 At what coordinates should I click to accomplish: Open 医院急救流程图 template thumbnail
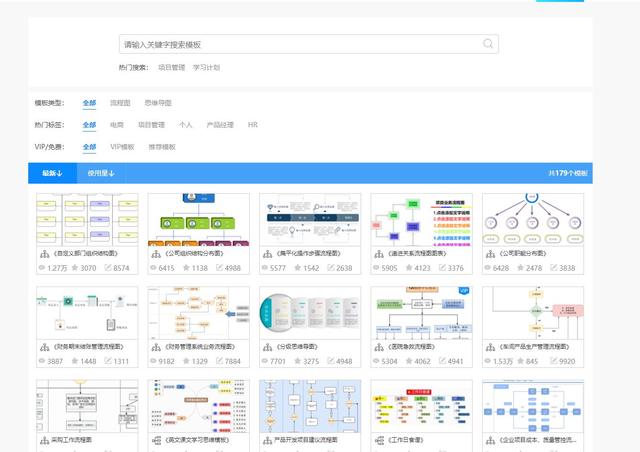421,313
